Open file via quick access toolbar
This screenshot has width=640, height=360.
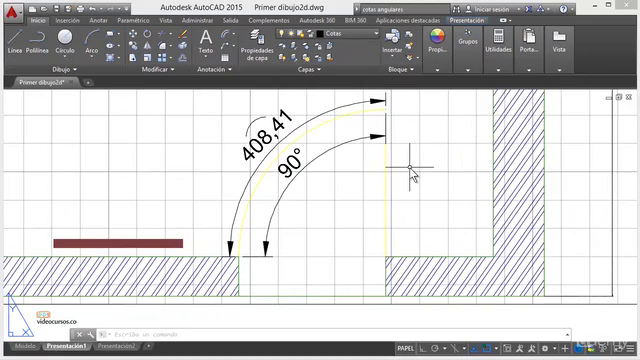44,9
